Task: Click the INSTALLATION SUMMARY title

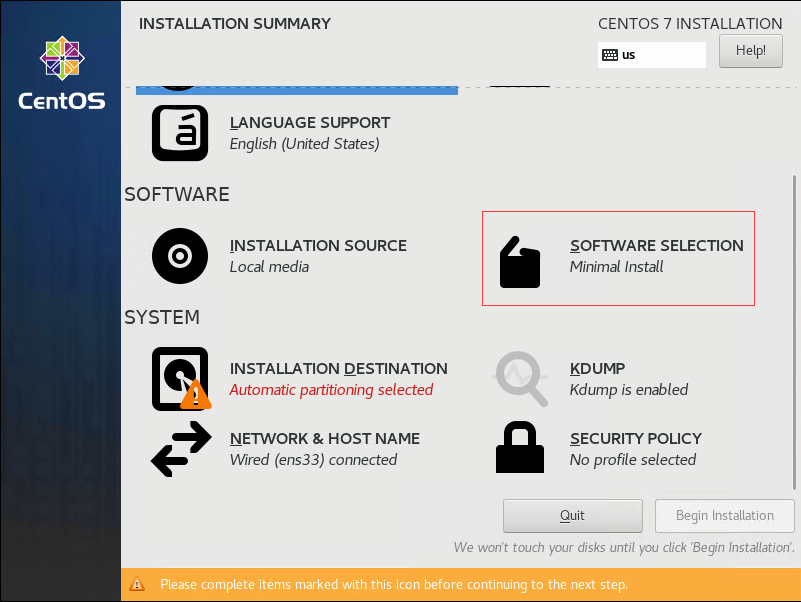Action: (x=235, y=24)
